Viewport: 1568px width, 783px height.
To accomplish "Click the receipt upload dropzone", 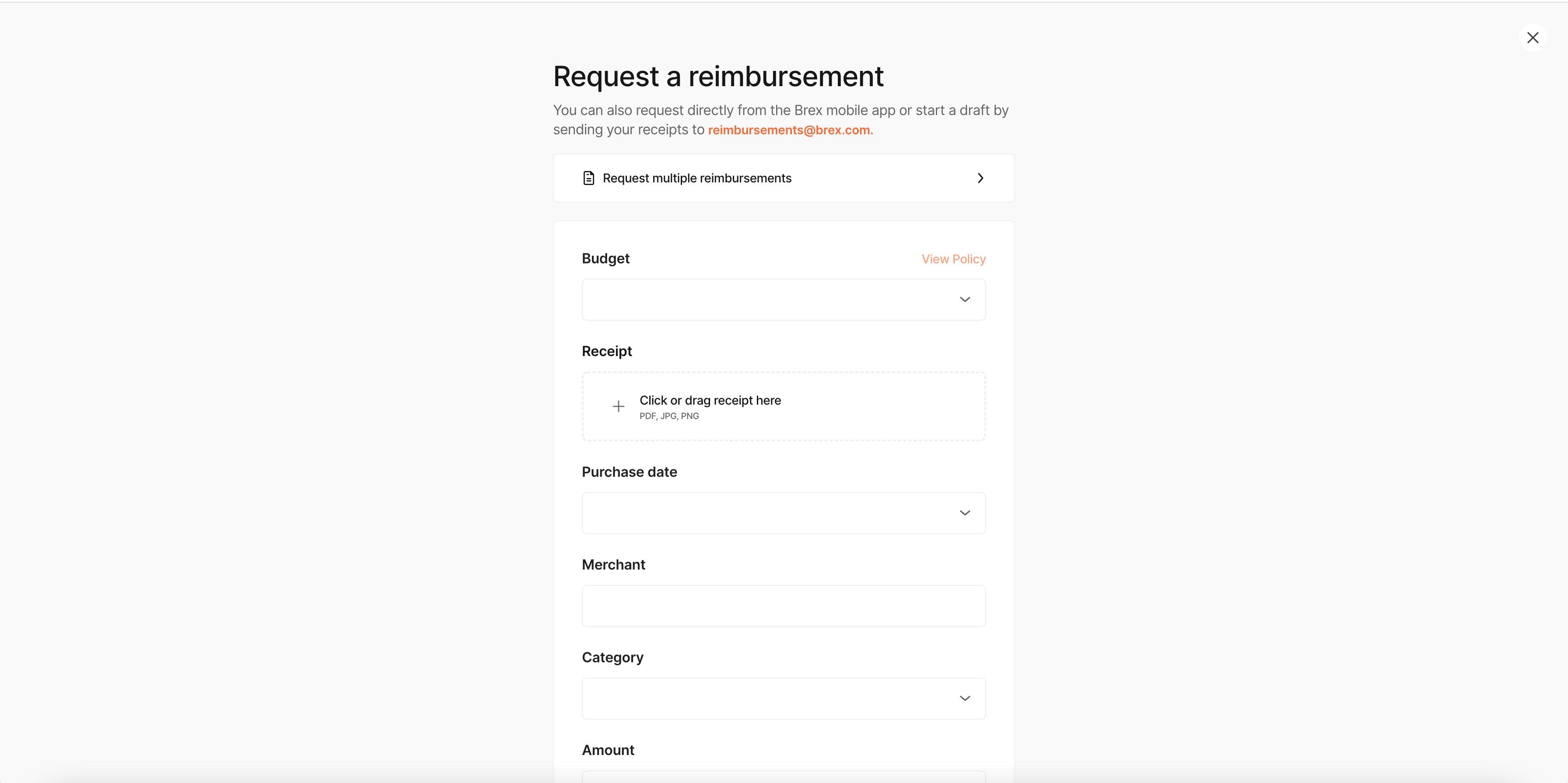I will [784, 406].
